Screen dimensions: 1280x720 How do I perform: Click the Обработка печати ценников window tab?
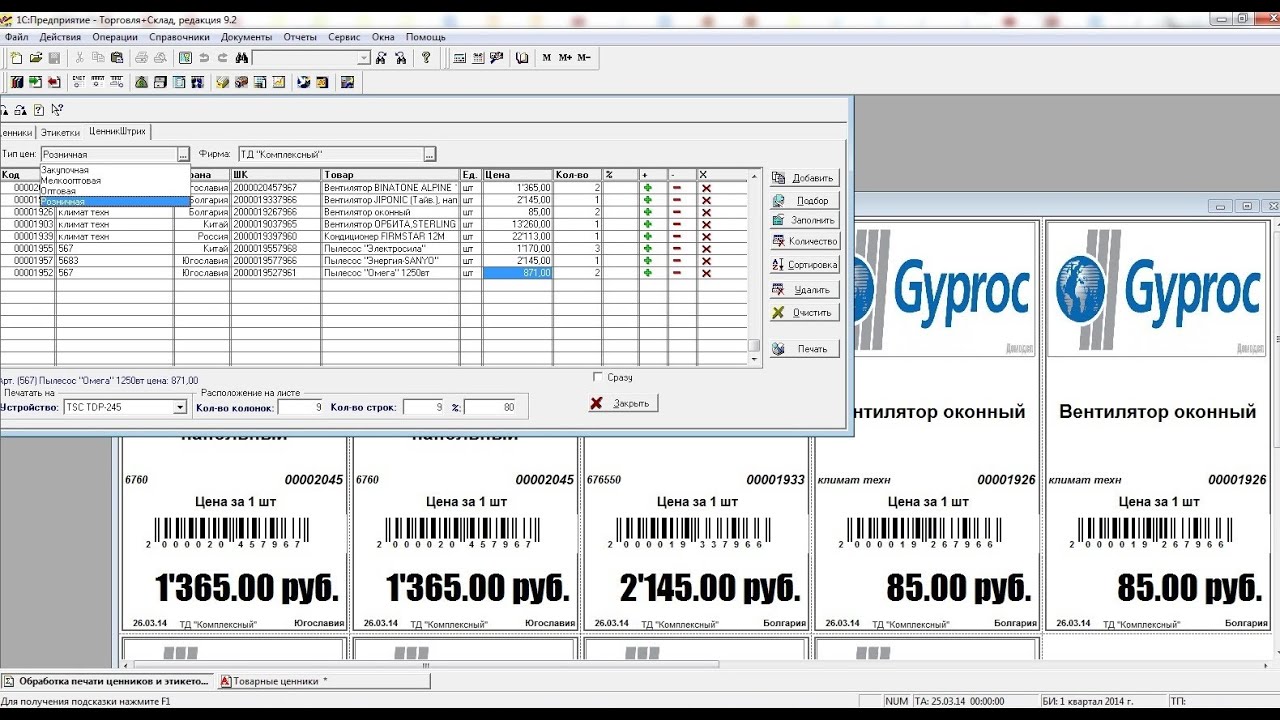[107, 681]
